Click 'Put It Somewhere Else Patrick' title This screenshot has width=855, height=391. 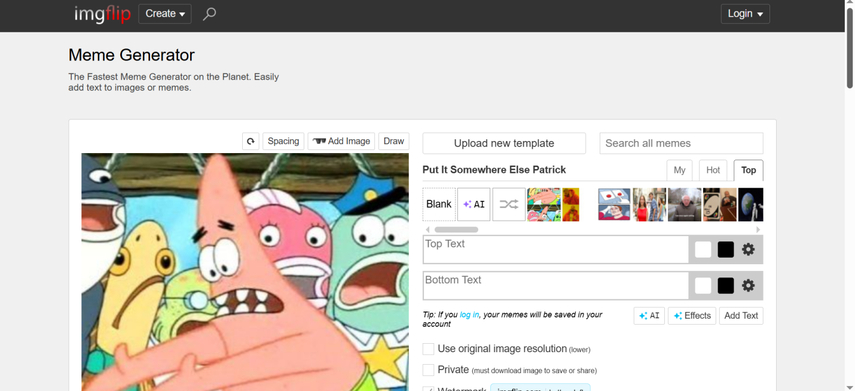point(494,170)
